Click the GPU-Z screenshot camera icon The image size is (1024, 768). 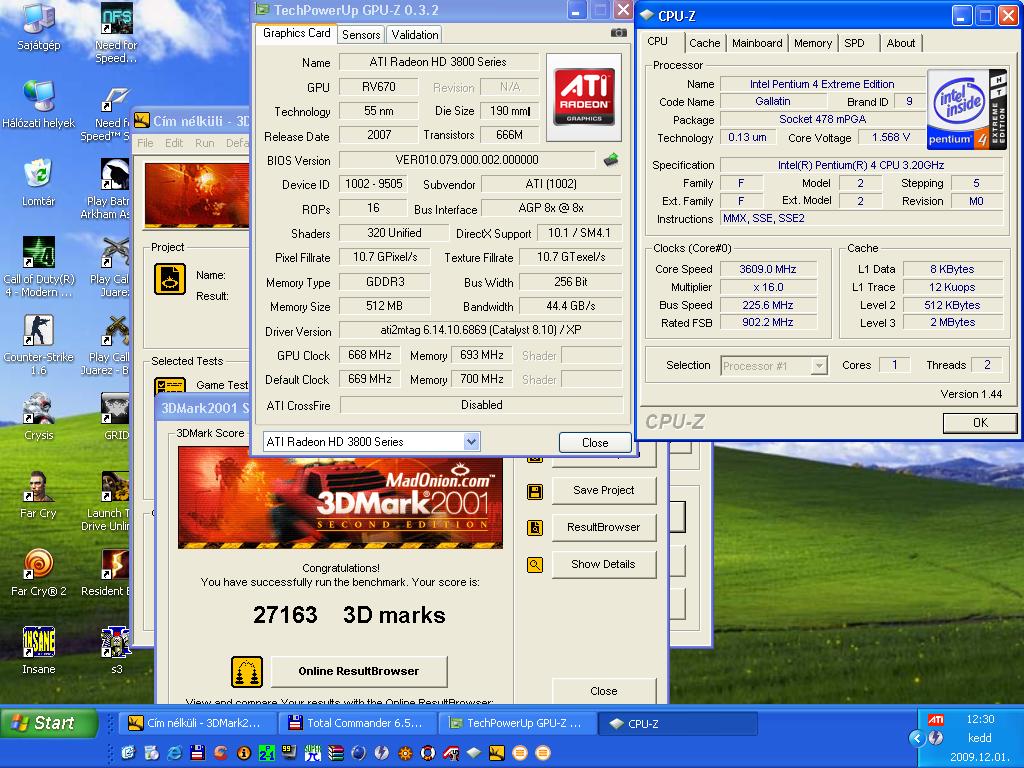pyautogui.click(x=618, y=33)
